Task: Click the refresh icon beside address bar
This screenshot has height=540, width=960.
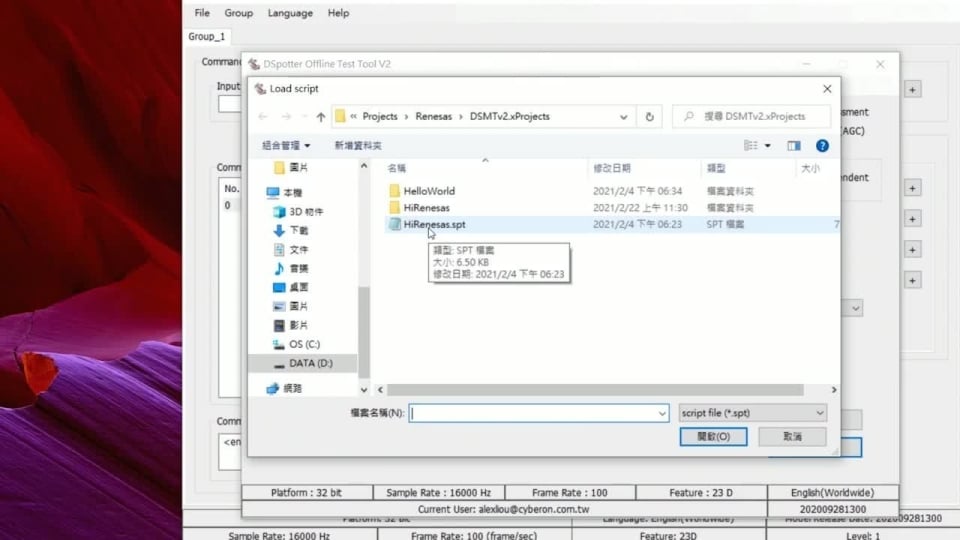Action: (x=650, y=116)
